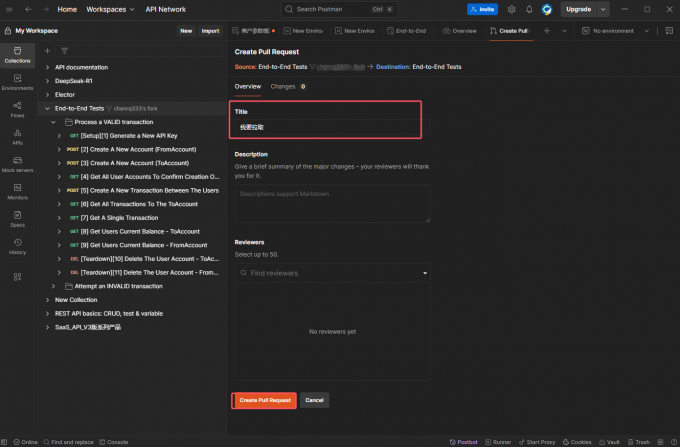Select the Create Pull tab

pos(510,31)
